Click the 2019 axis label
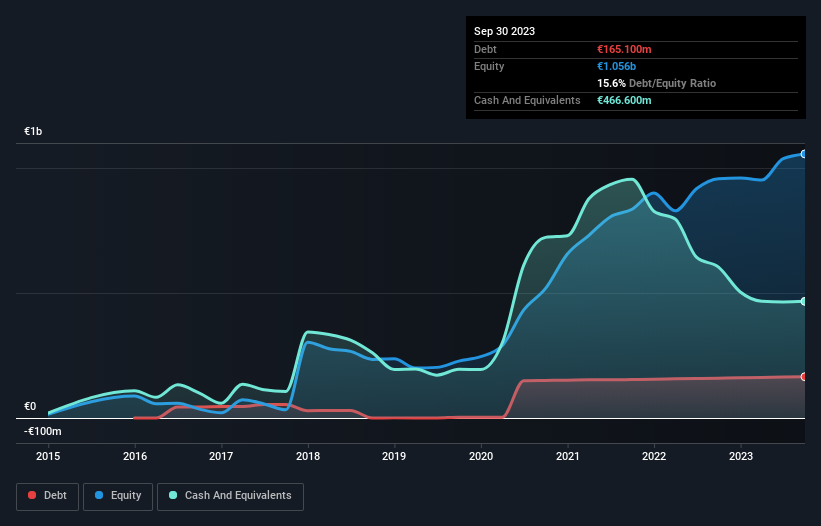The width and height of the screenshot is (821, 526). coord(394,456)
